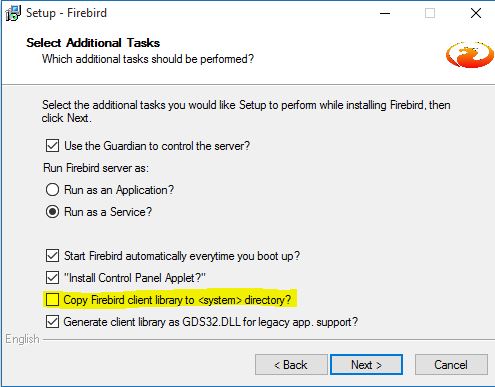Close the Setup - Firebird window
495x387 pixels.
(x=476, y=13)
